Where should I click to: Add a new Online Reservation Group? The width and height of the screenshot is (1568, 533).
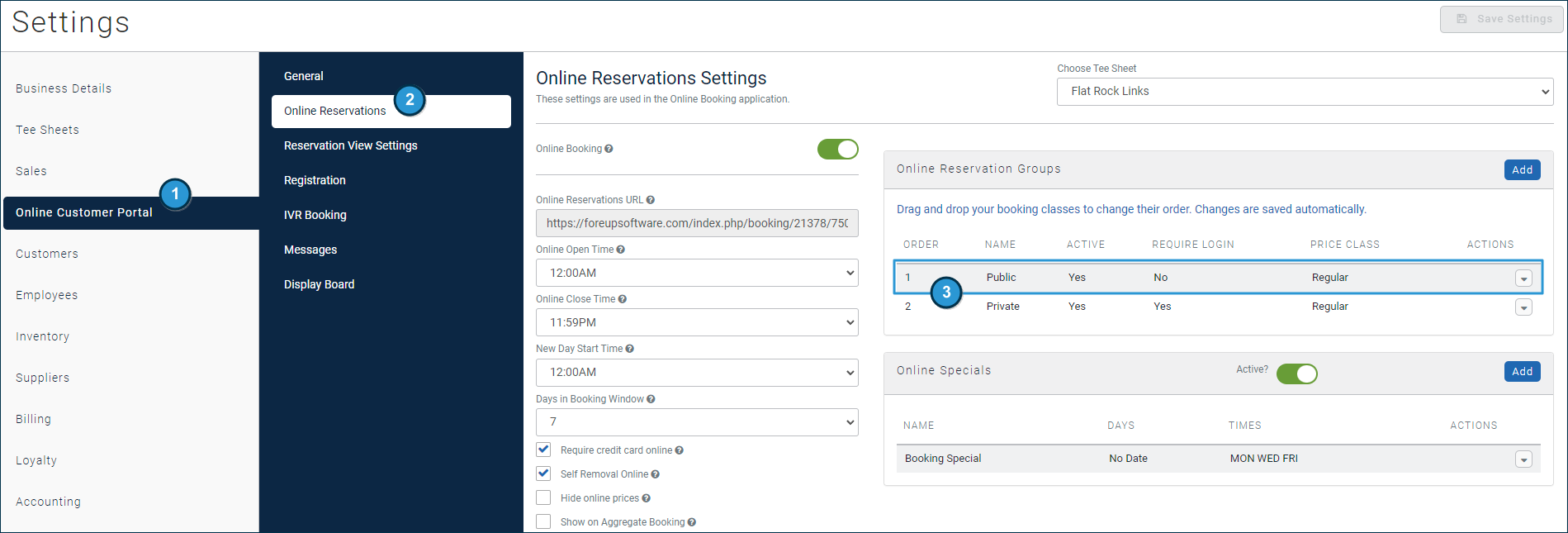click(1522, 170)
